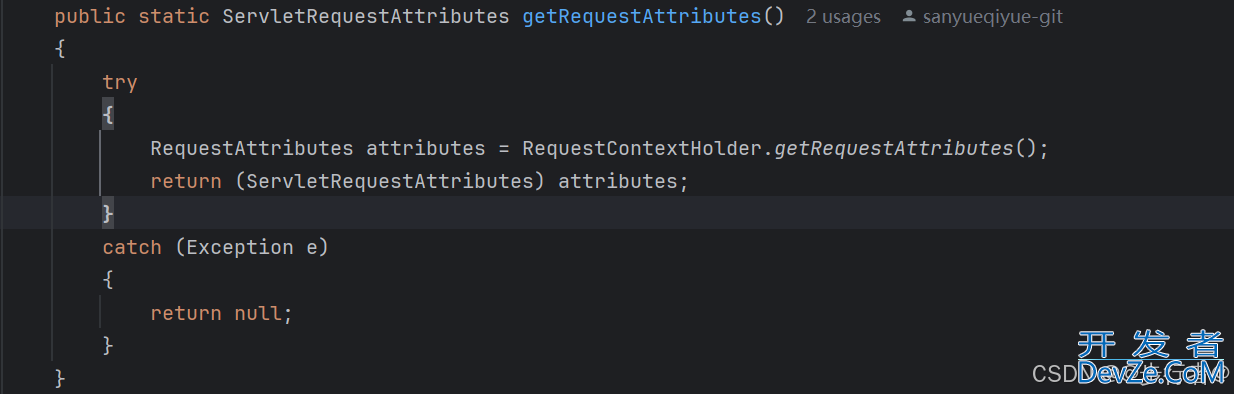This screenshot has height=394, width=1234.
Task: Click the Exception type in the catch clause
Action: point(240,247)
